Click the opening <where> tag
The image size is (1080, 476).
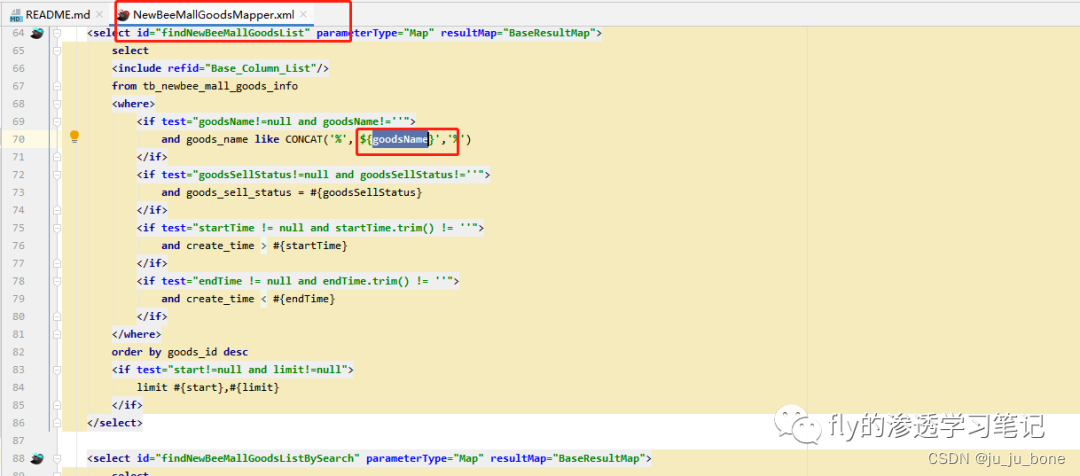134,104
